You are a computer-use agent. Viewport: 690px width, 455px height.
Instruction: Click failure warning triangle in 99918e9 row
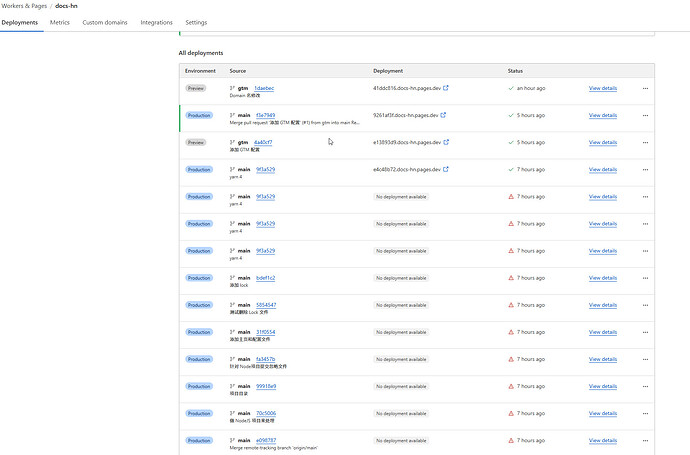coord(511,386)
